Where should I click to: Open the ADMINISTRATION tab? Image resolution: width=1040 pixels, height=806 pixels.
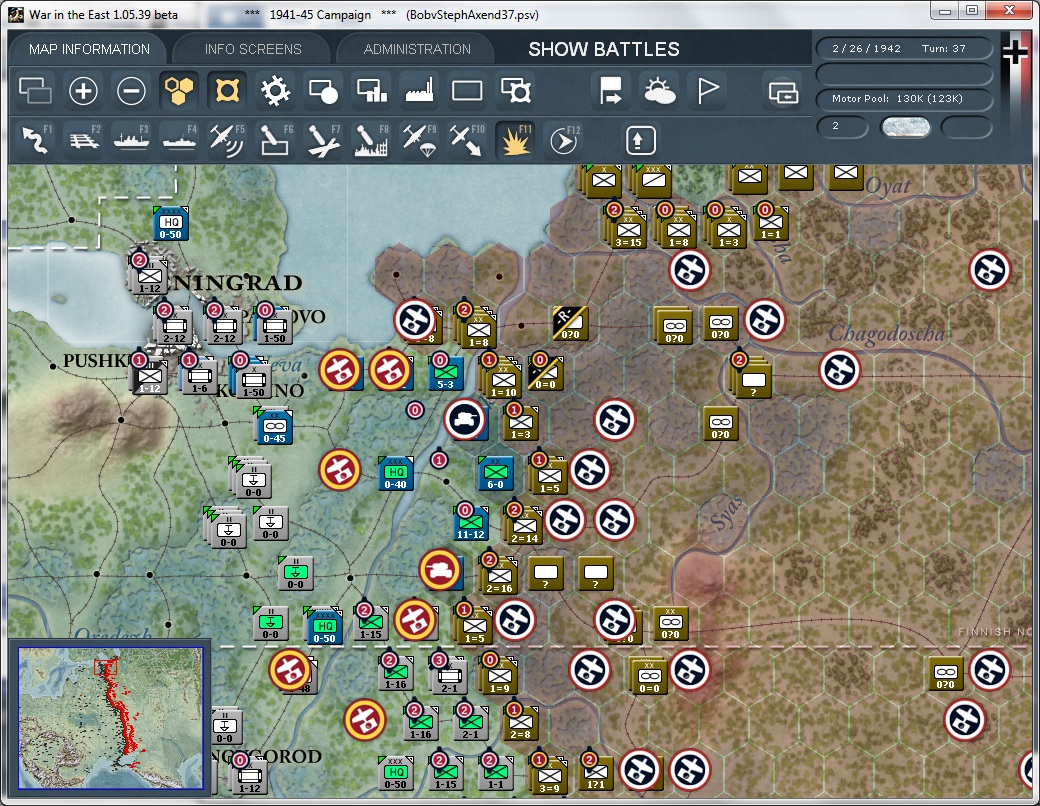(x=417, y=49)
